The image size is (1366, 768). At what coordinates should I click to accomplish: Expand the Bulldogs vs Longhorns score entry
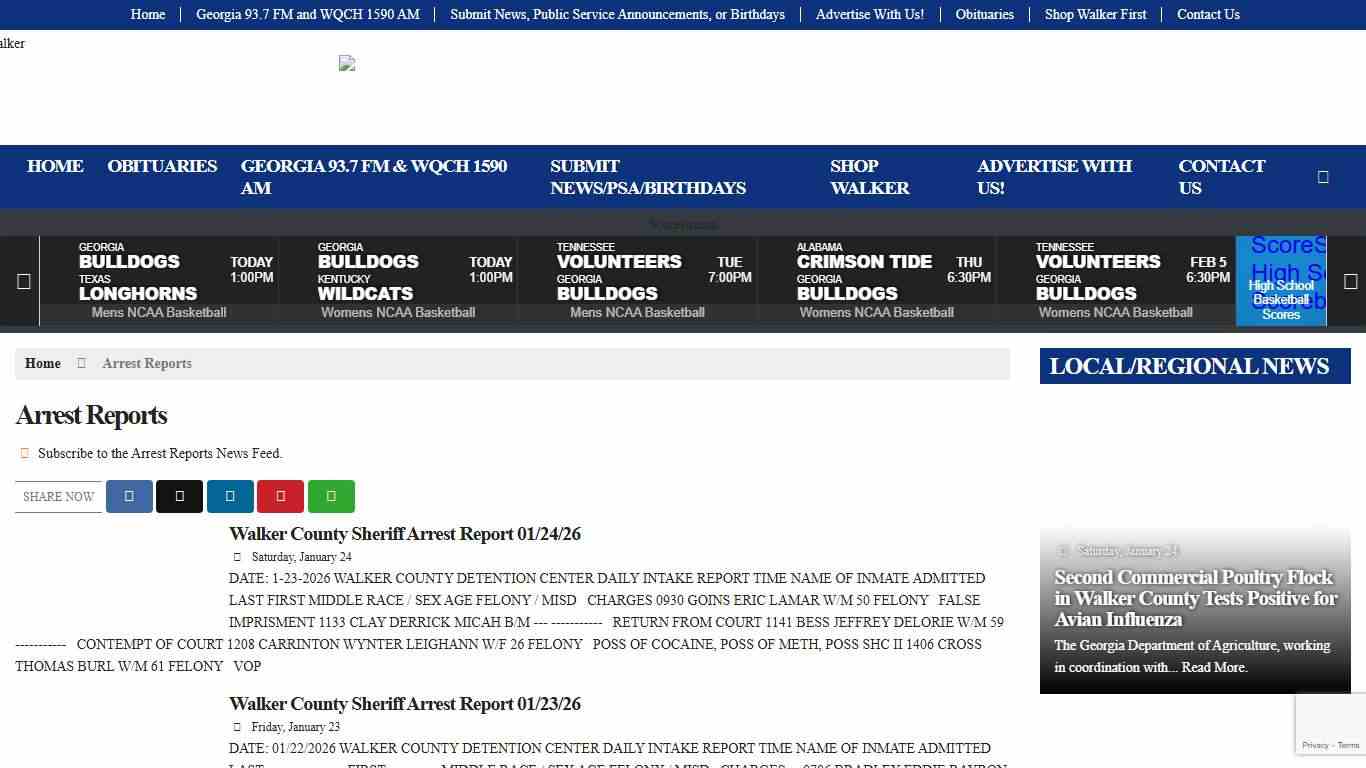tap(159, 278)
